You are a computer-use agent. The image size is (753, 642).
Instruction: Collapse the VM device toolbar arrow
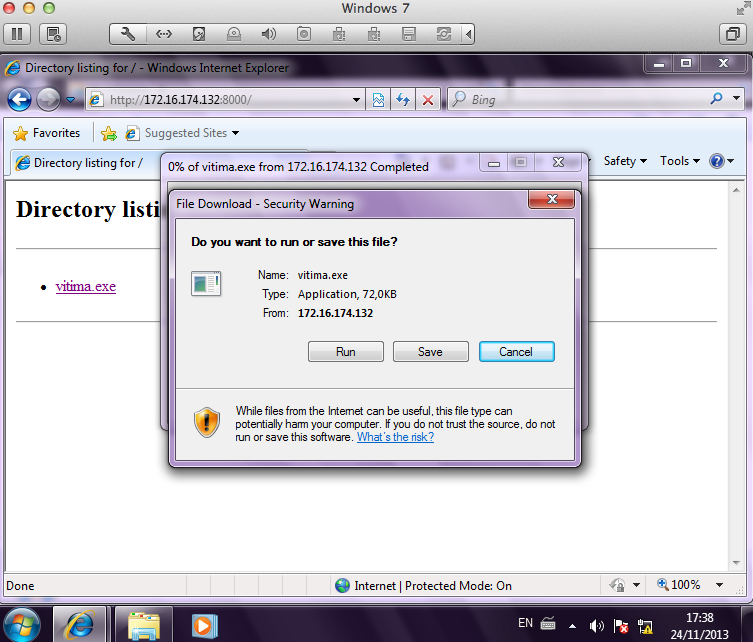click(468, 34)
